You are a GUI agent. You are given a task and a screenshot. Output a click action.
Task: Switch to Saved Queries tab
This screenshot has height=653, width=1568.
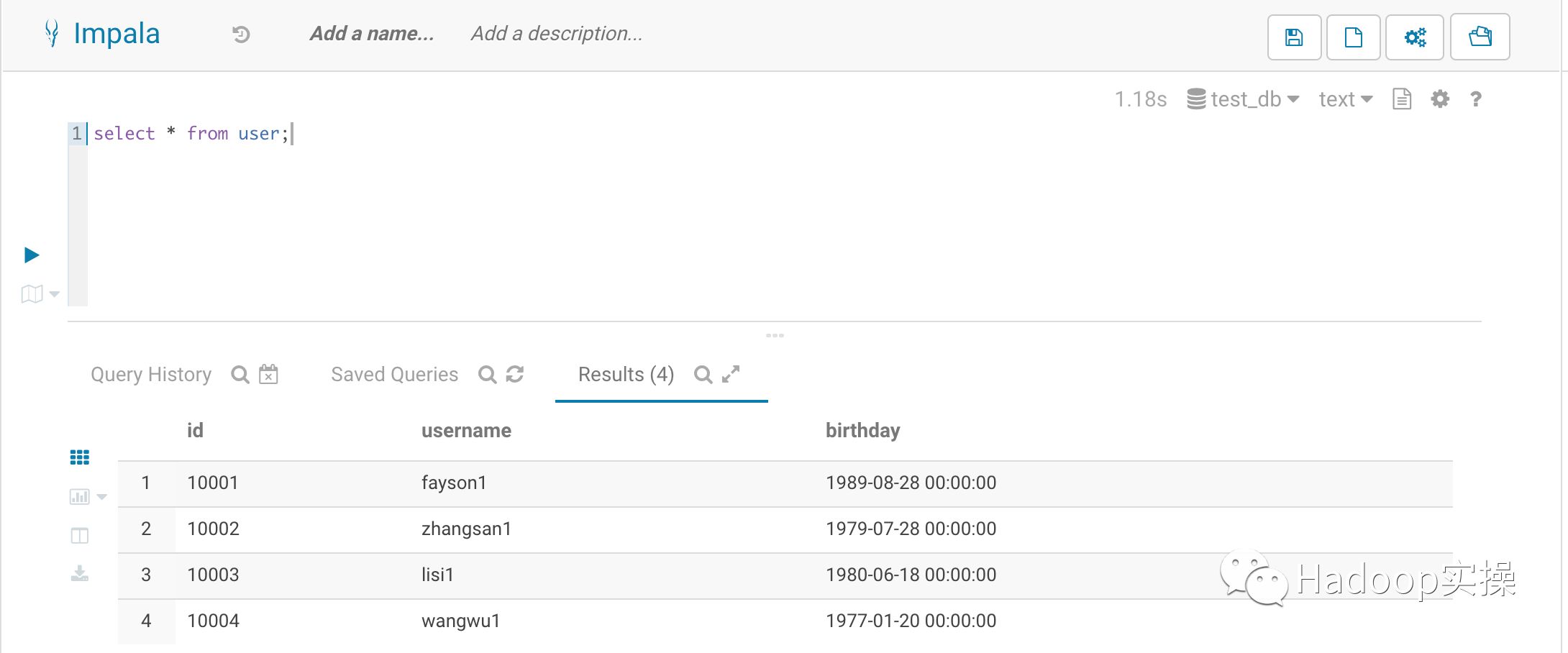click(x=394, y=375)
